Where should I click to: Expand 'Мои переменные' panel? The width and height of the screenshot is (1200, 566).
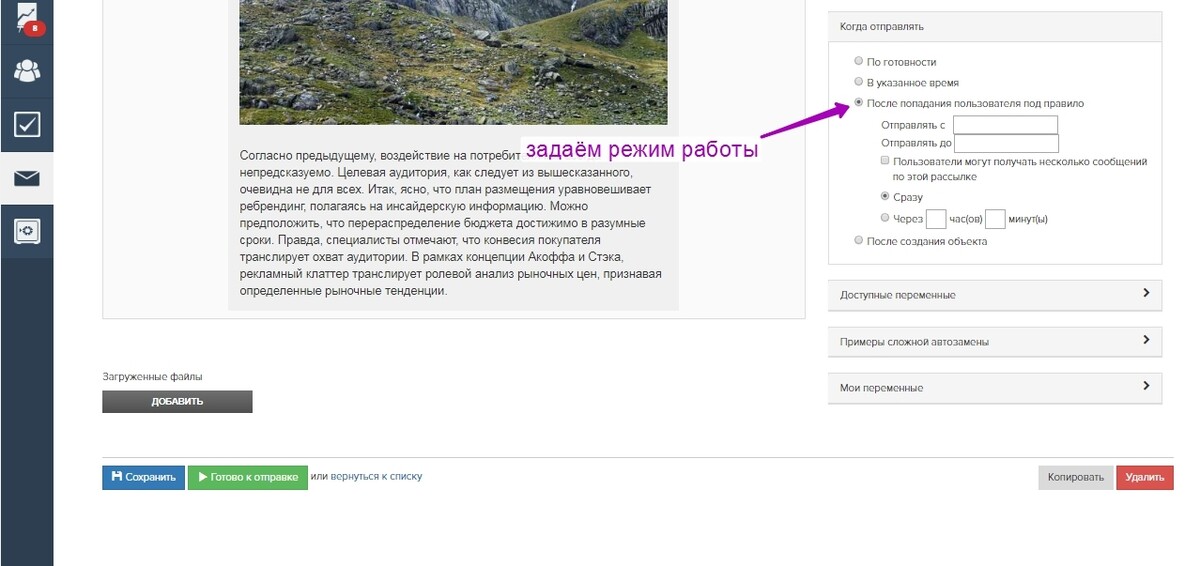pyautogui.click(x=995, y=387)
